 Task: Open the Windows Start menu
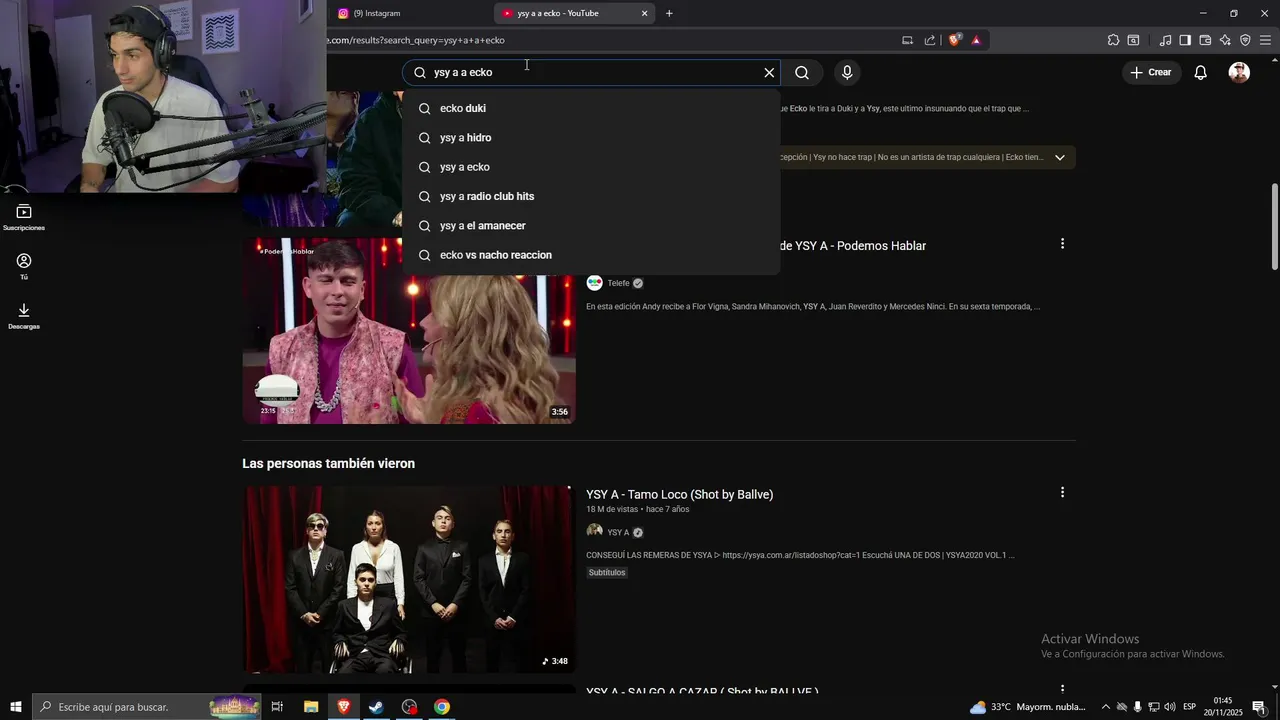[16, 707]
